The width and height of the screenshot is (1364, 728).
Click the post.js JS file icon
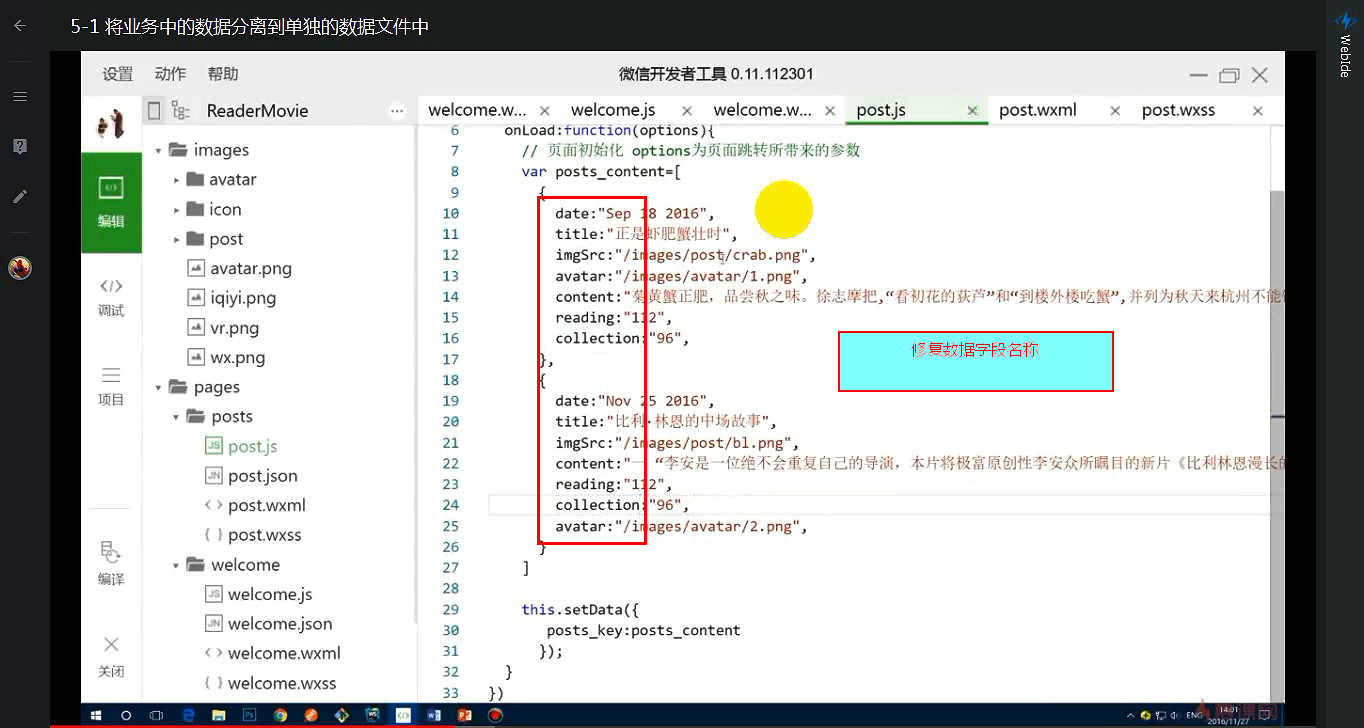pyautogui.click(x=213, y=446)
